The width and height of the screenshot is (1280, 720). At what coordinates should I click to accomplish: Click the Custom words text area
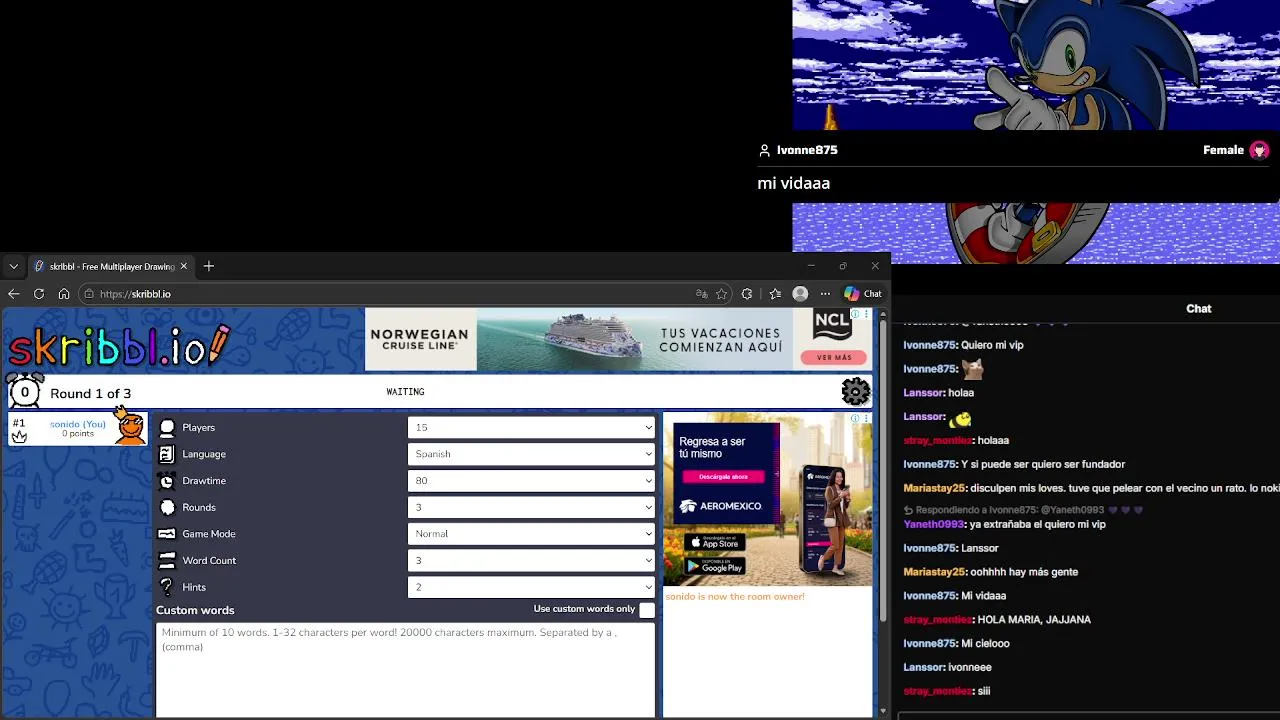[405, 670]
